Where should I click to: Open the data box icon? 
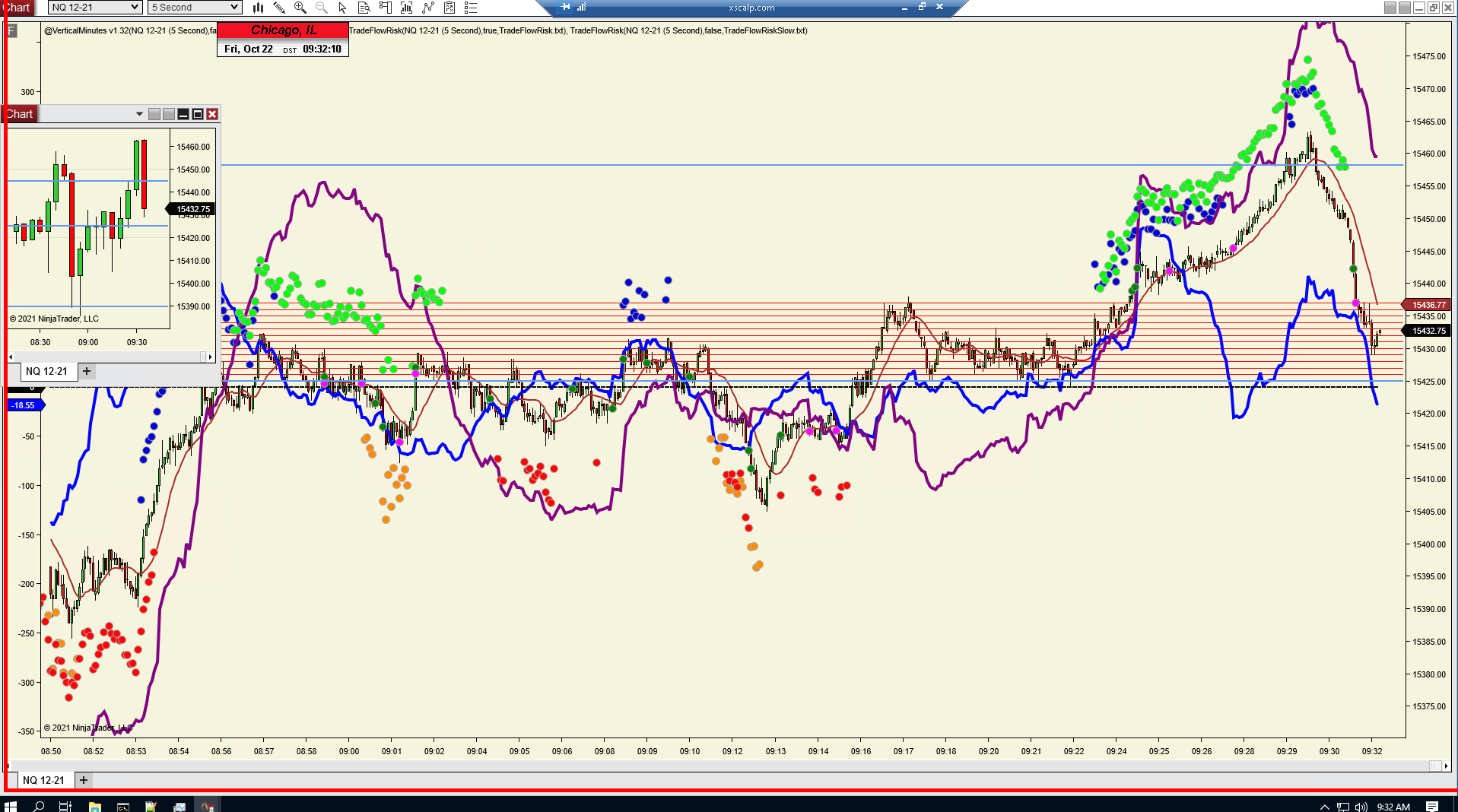[364, 8]
